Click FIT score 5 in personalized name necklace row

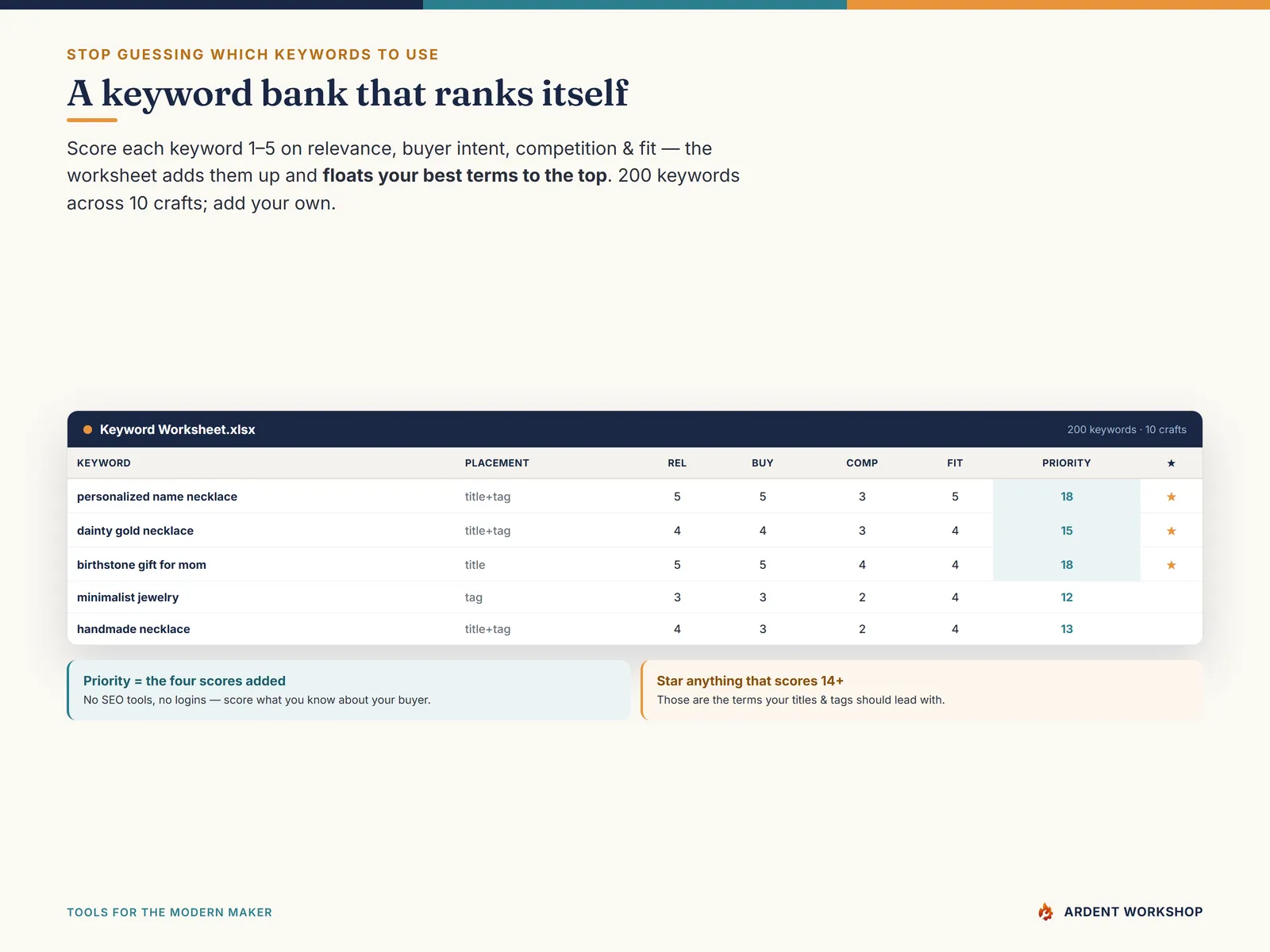pyautogui.click(x=955, y=497)
